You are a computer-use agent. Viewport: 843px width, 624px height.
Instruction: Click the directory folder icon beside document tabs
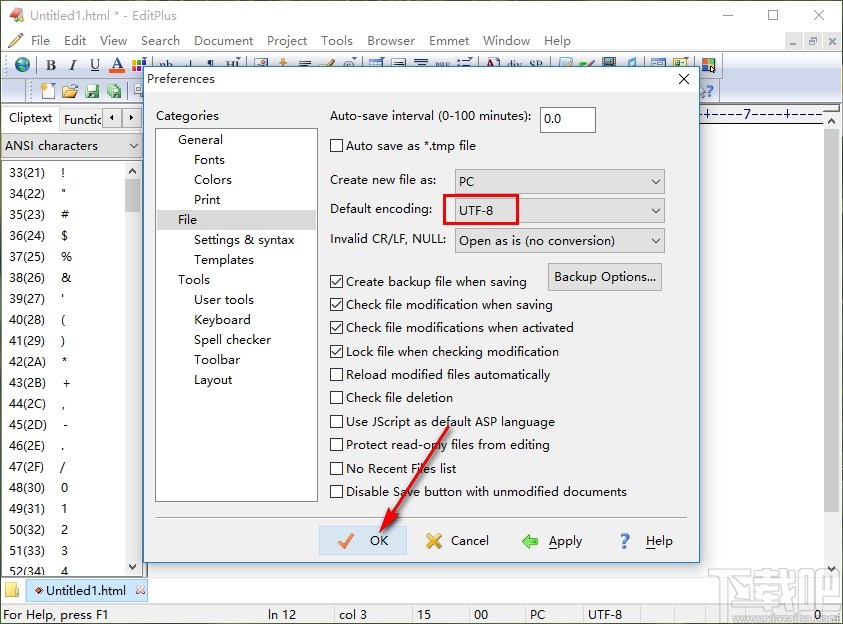pyautogui.click(x=12, y=590)
